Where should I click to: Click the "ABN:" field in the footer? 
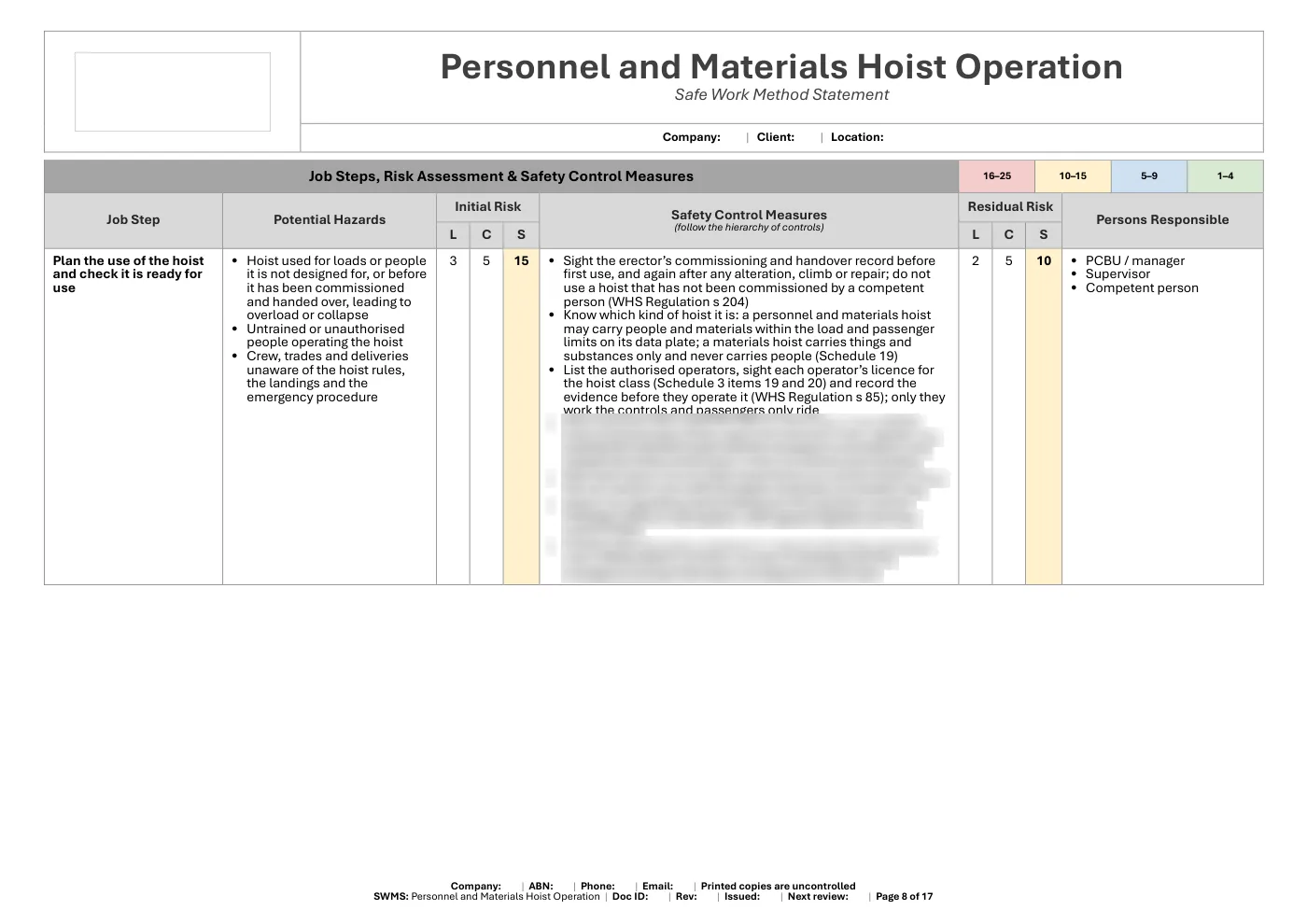(x=541, y=887)
